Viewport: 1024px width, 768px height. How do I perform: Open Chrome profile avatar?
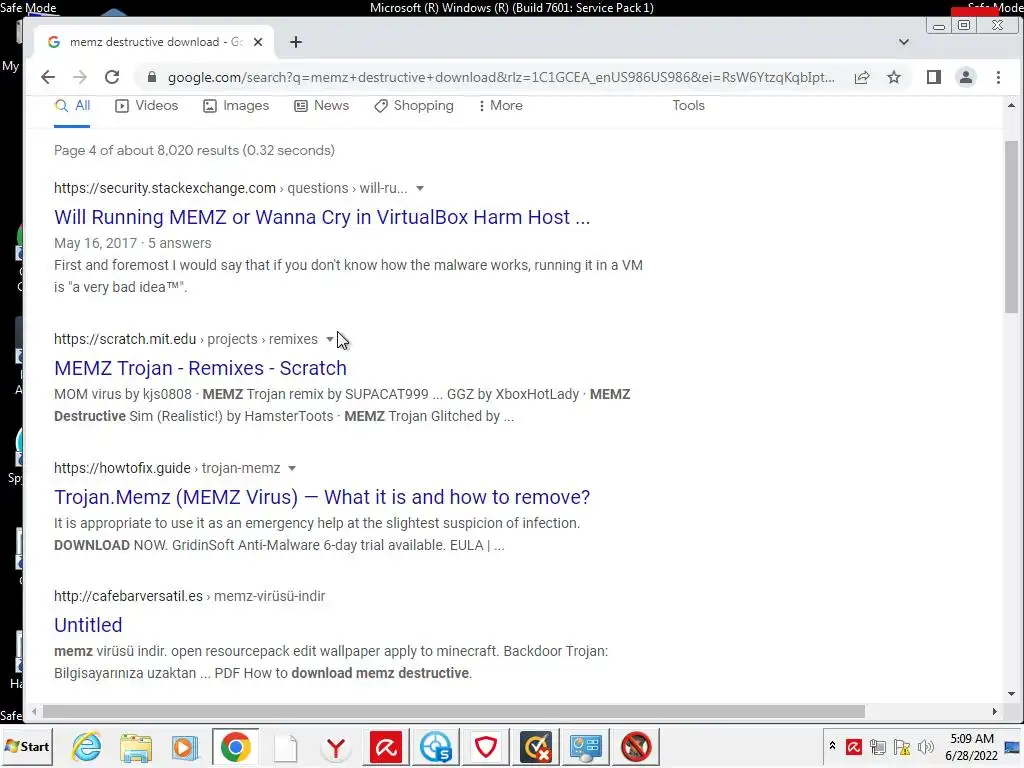pyautogui.click(x=966, y=77)
